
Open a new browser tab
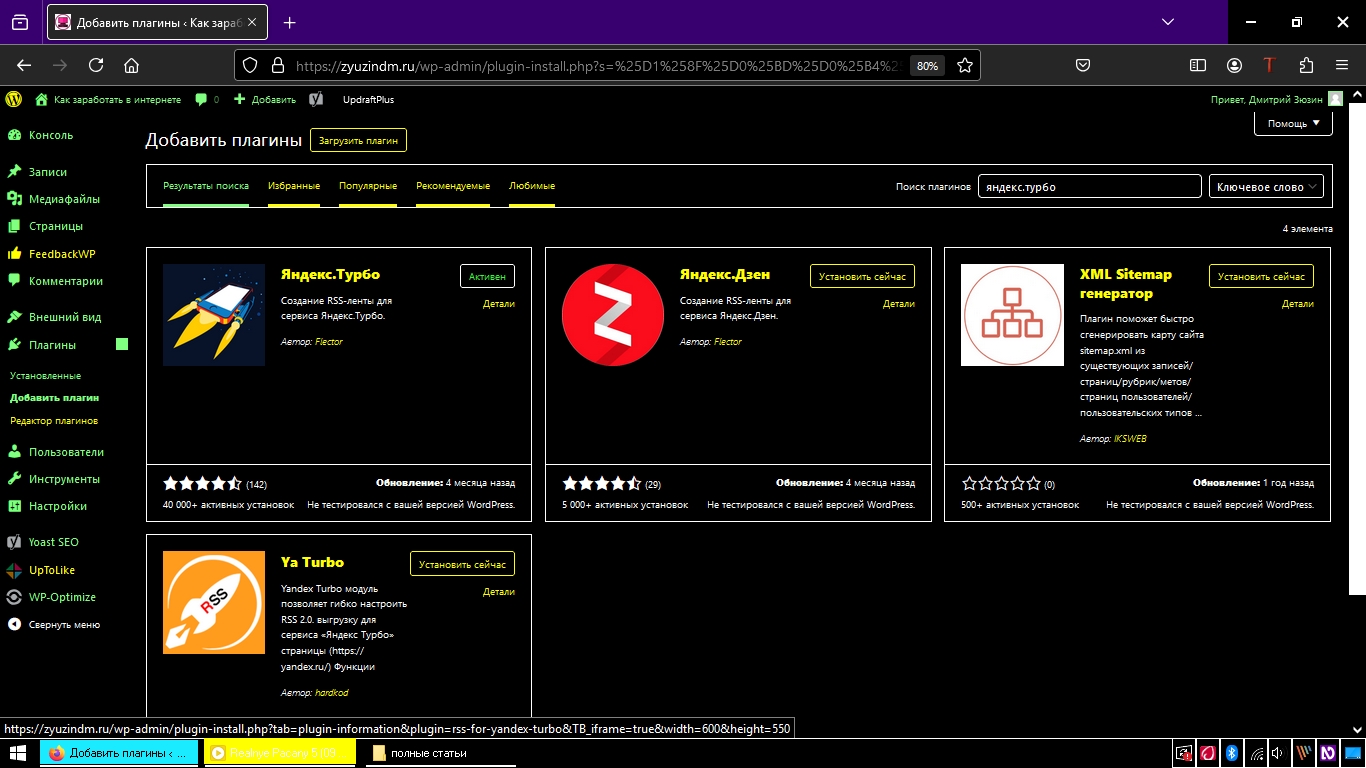tap(290, 22)
